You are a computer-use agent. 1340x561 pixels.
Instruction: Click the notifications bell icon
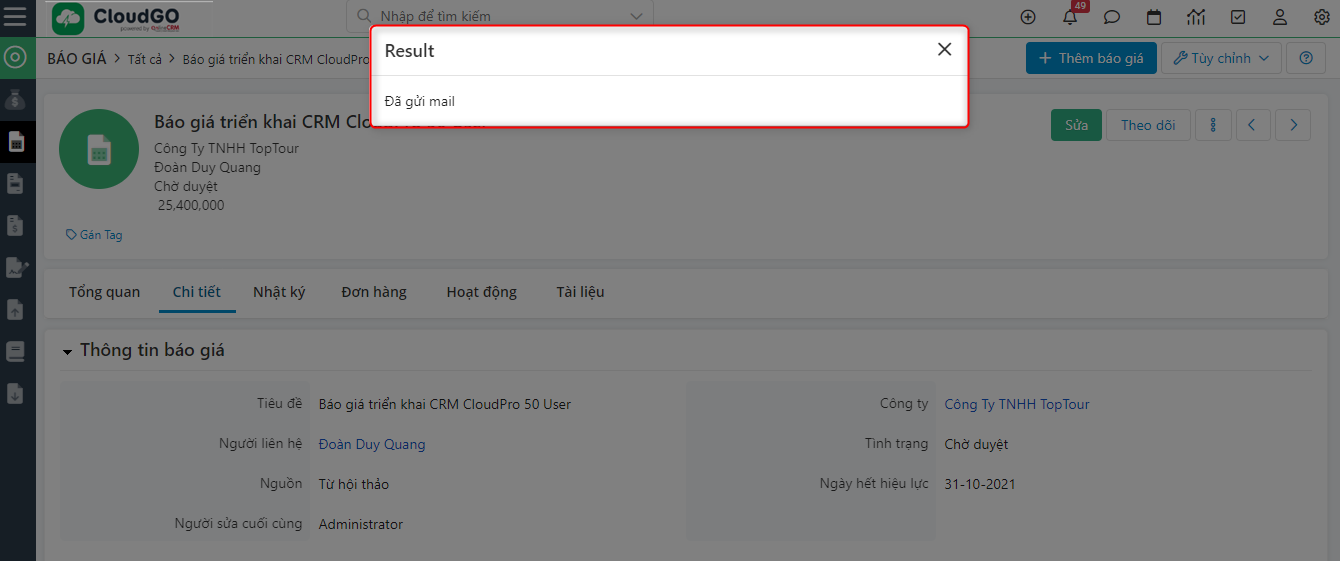[x=1070, y=17]
